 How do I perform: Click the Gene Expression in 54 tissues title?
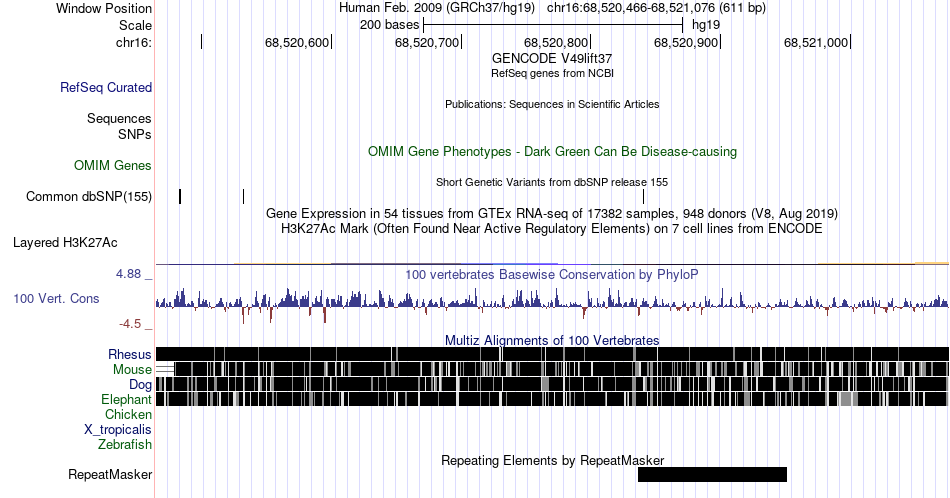point(552,213)
